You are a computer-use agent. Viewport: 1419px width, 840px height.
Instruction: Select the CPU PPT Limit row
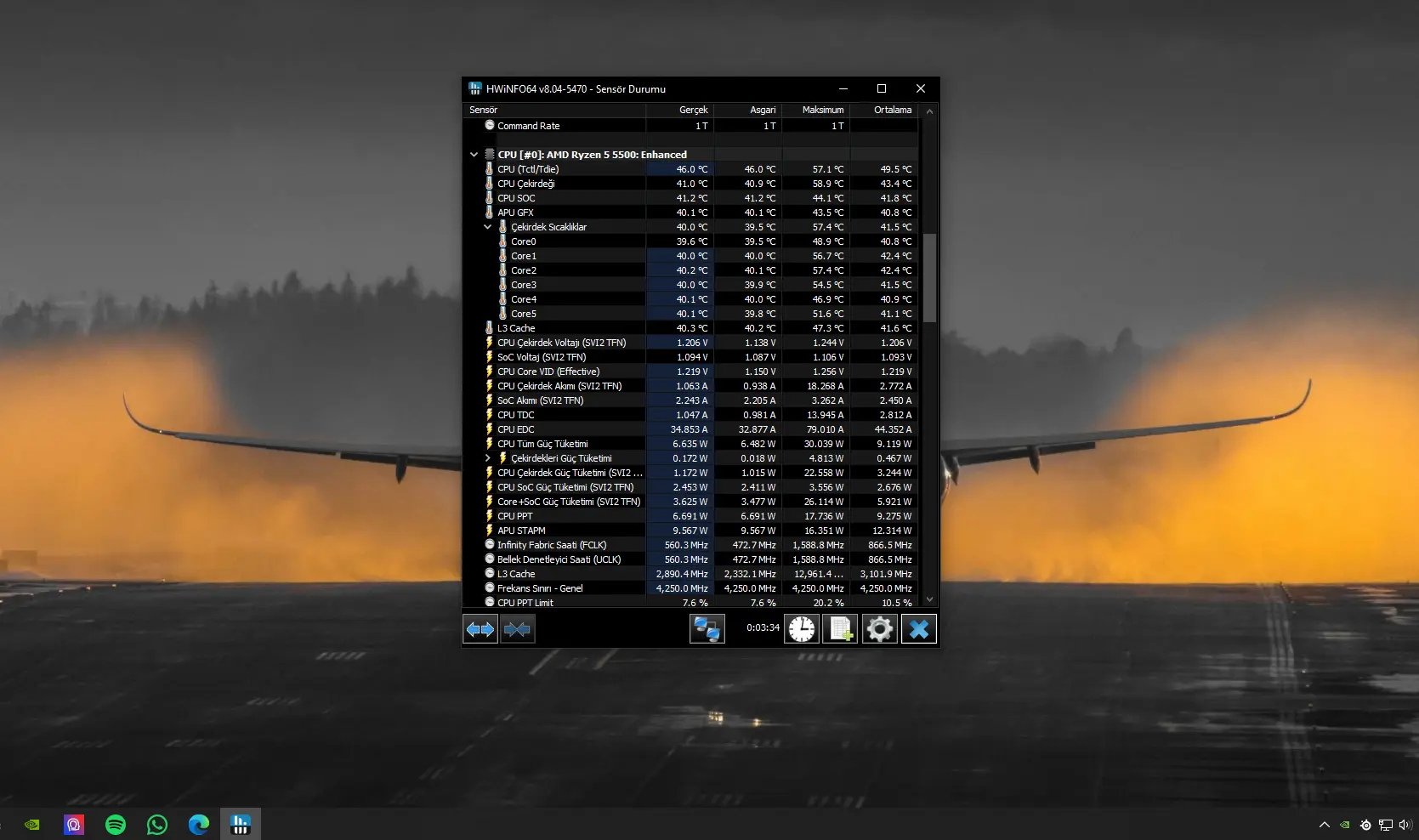click(x=690, y=602)
